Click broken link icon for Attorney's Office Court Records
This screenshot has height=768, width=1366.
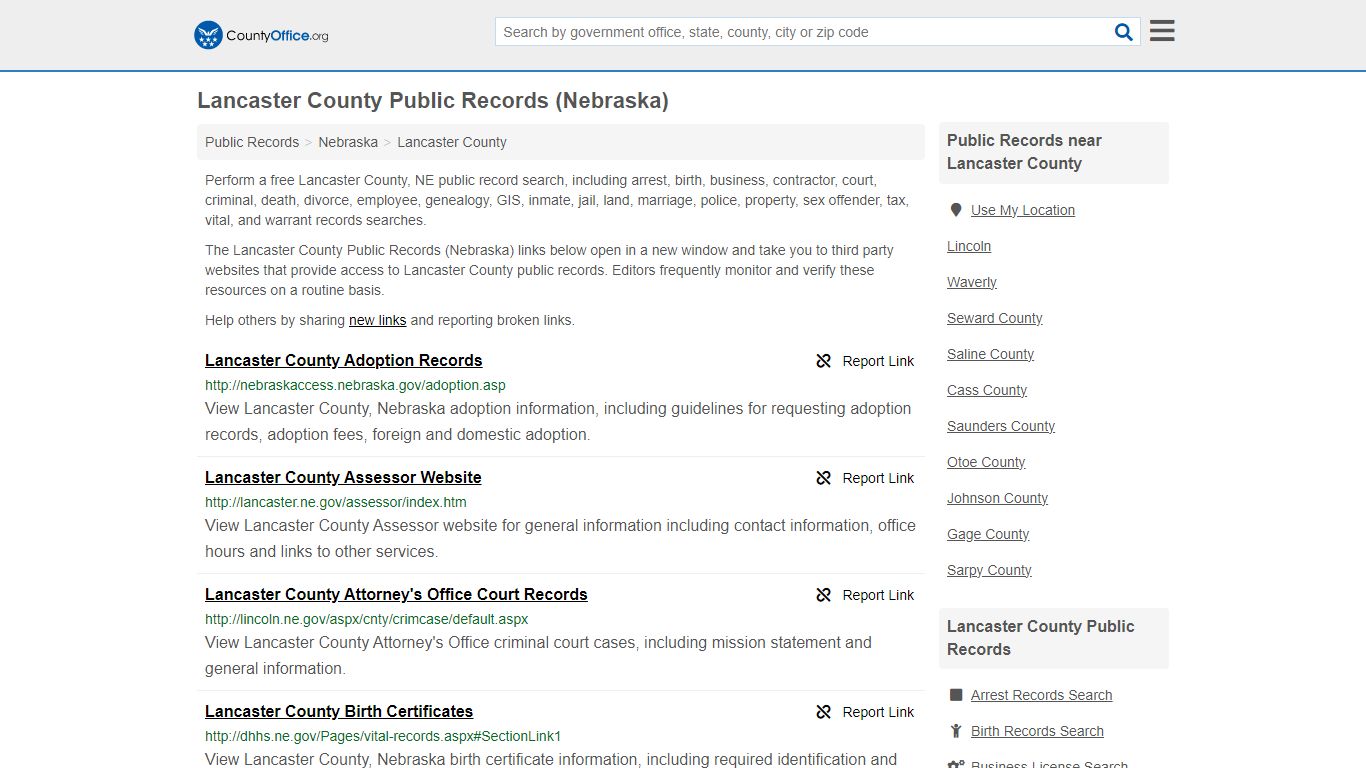coord(824,595)
